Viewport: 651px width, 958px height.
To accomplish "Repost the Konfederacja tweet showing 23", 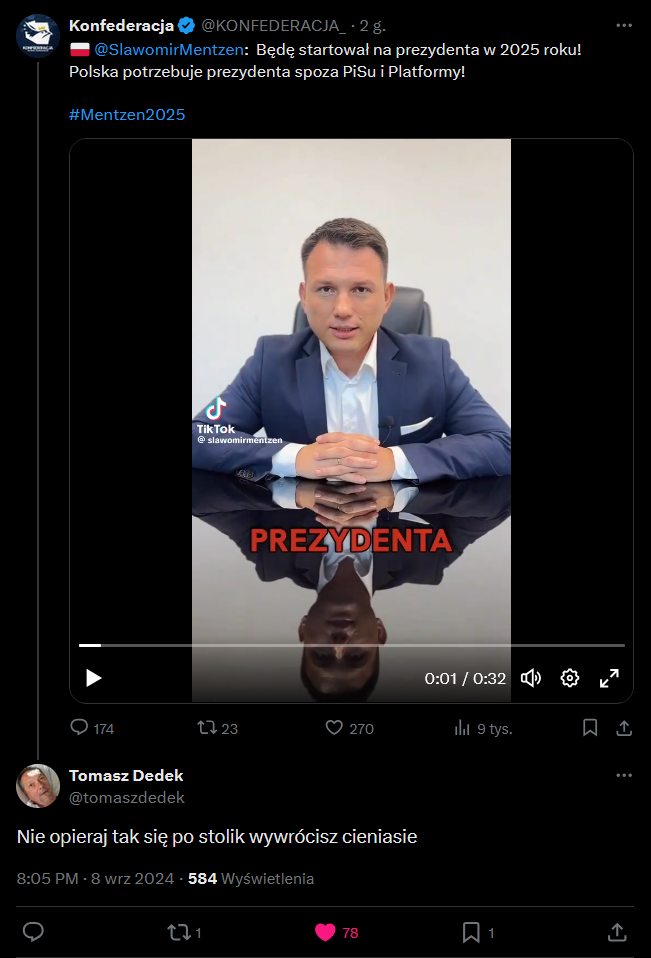I will 207,727.
